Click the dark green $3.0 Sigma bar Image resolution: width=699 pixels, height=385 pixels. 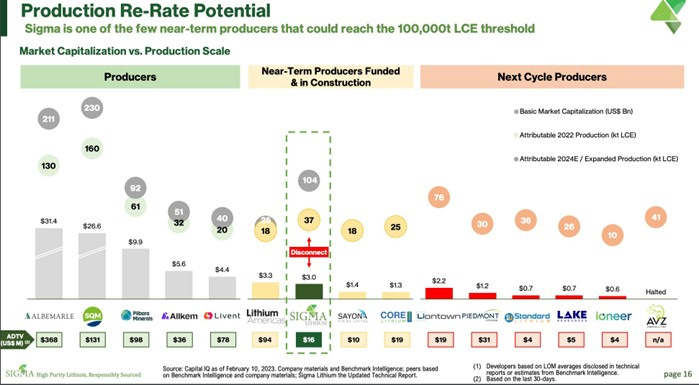click(309, 291)
